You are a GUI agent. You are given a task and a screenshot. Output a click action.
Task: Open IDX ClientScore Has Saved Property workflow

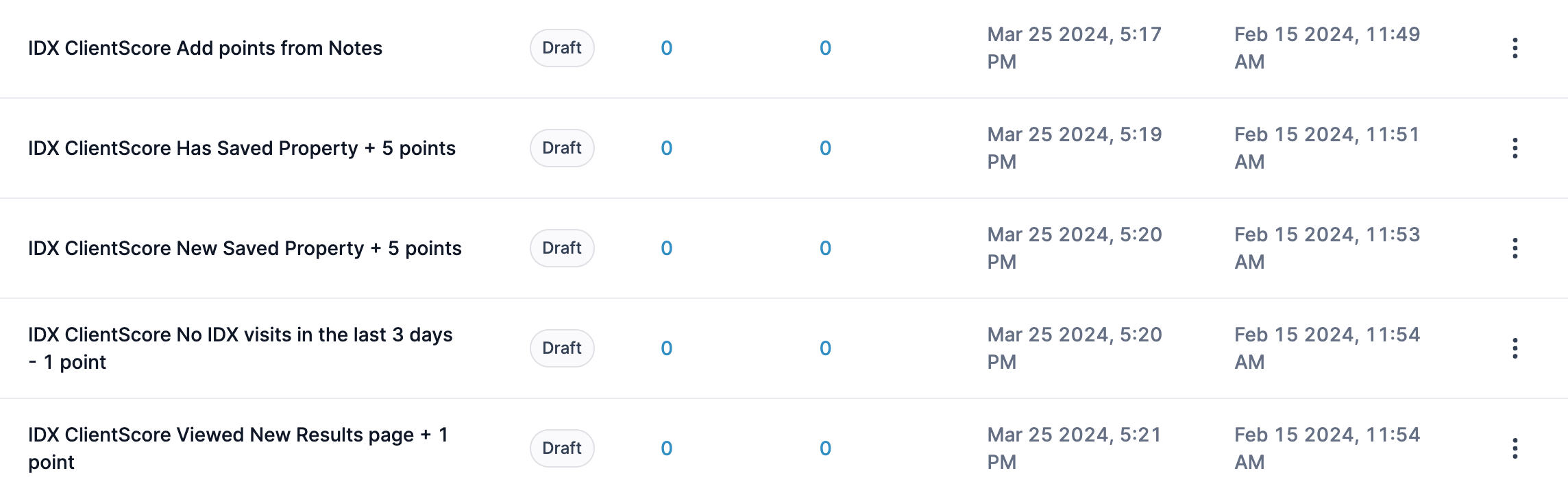(241, 148)
